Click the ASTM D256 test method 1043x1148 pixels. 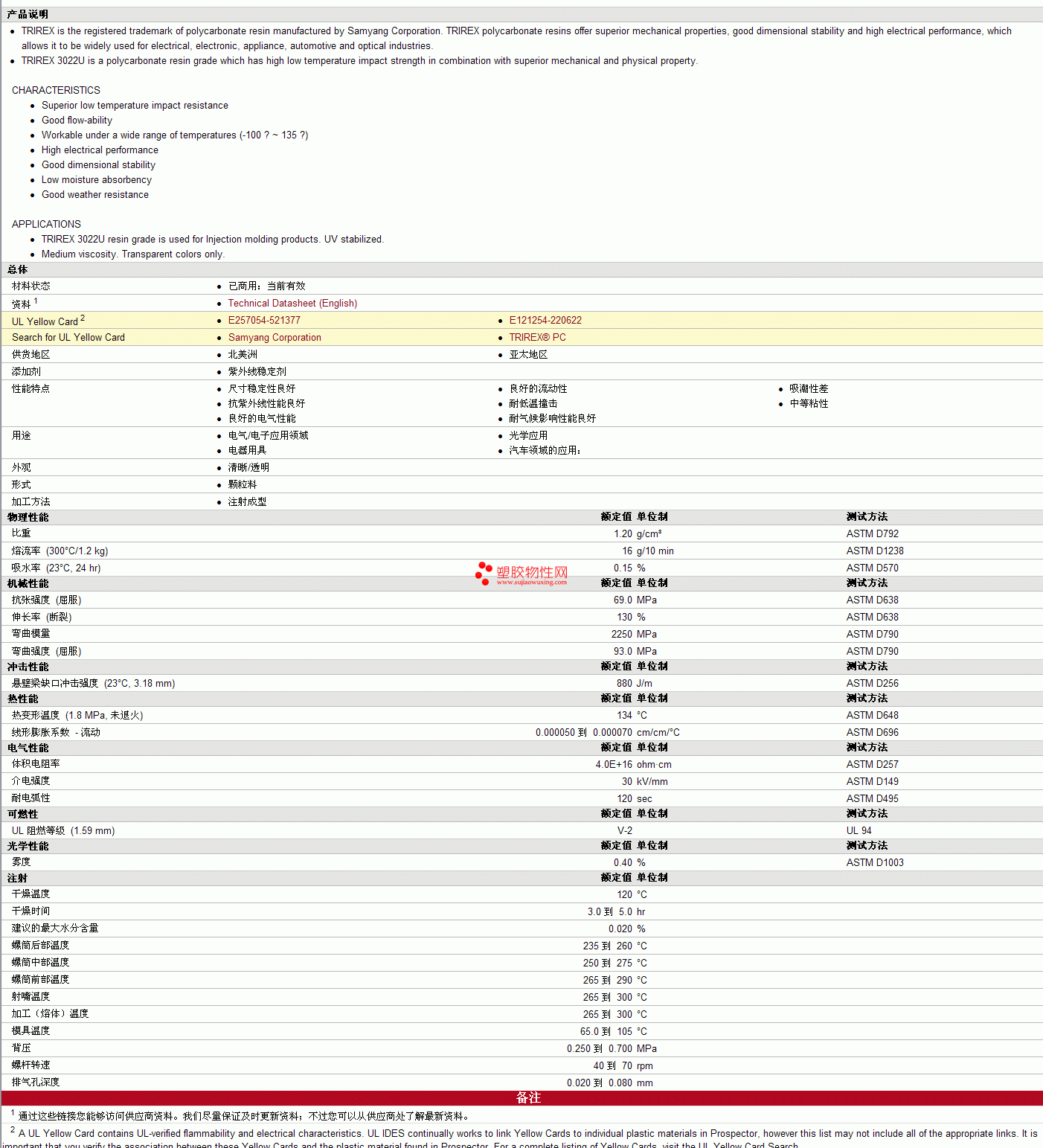coord(872,684)
